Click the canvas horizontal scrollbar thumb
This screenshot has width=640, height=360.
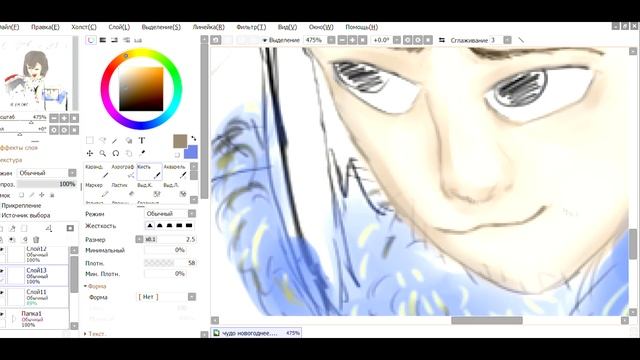(x=487, y=320)
